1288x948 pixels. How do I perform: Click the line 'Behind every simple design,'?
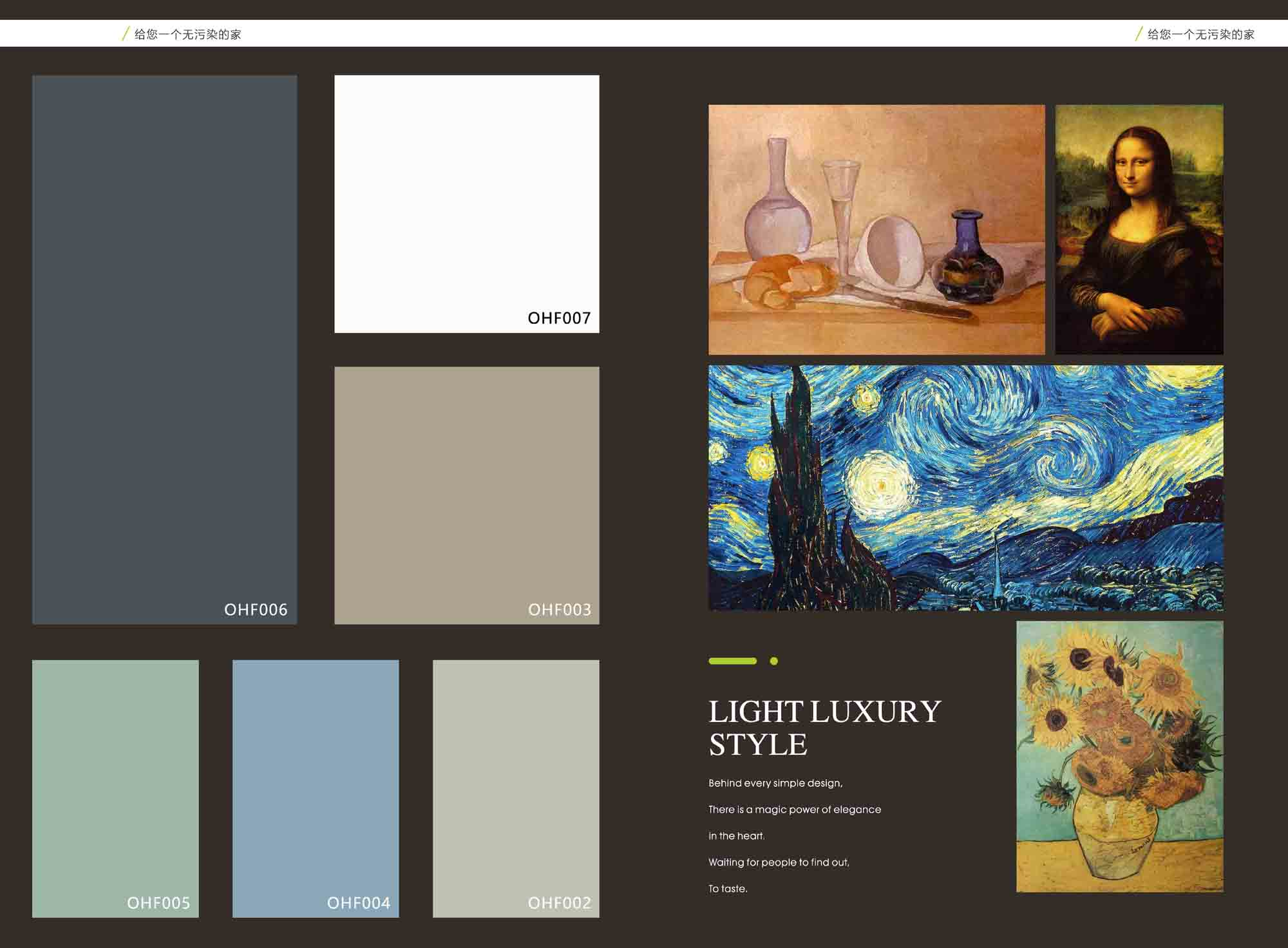click(x=775, y=783)
